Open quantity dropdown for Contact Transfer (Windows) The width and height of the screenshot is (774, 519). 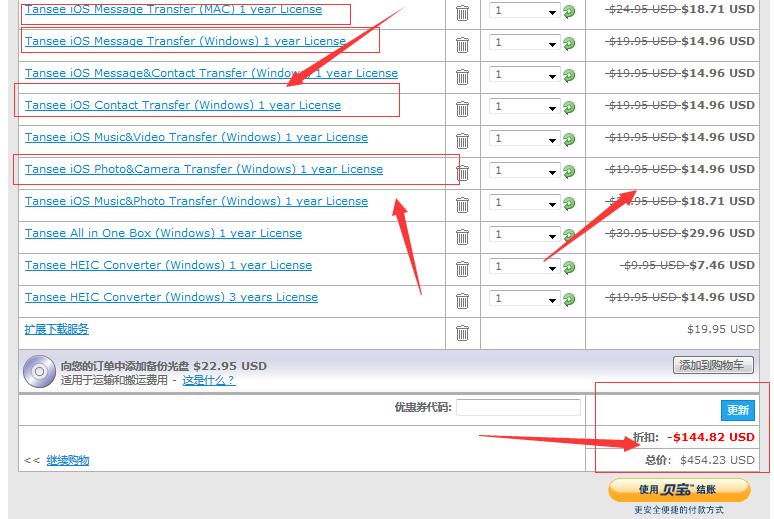tap(525, 106)
